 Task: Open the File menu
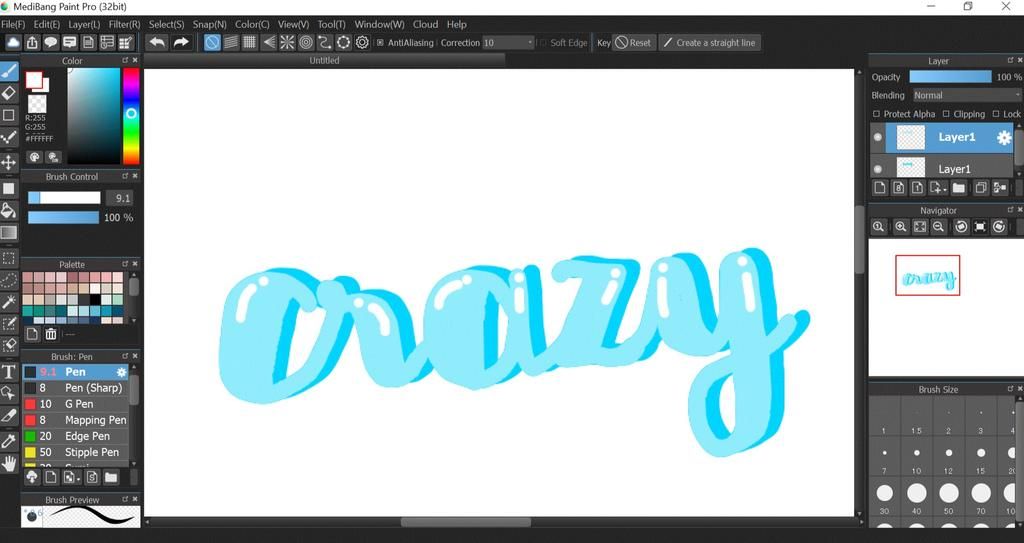click(13, 24)
